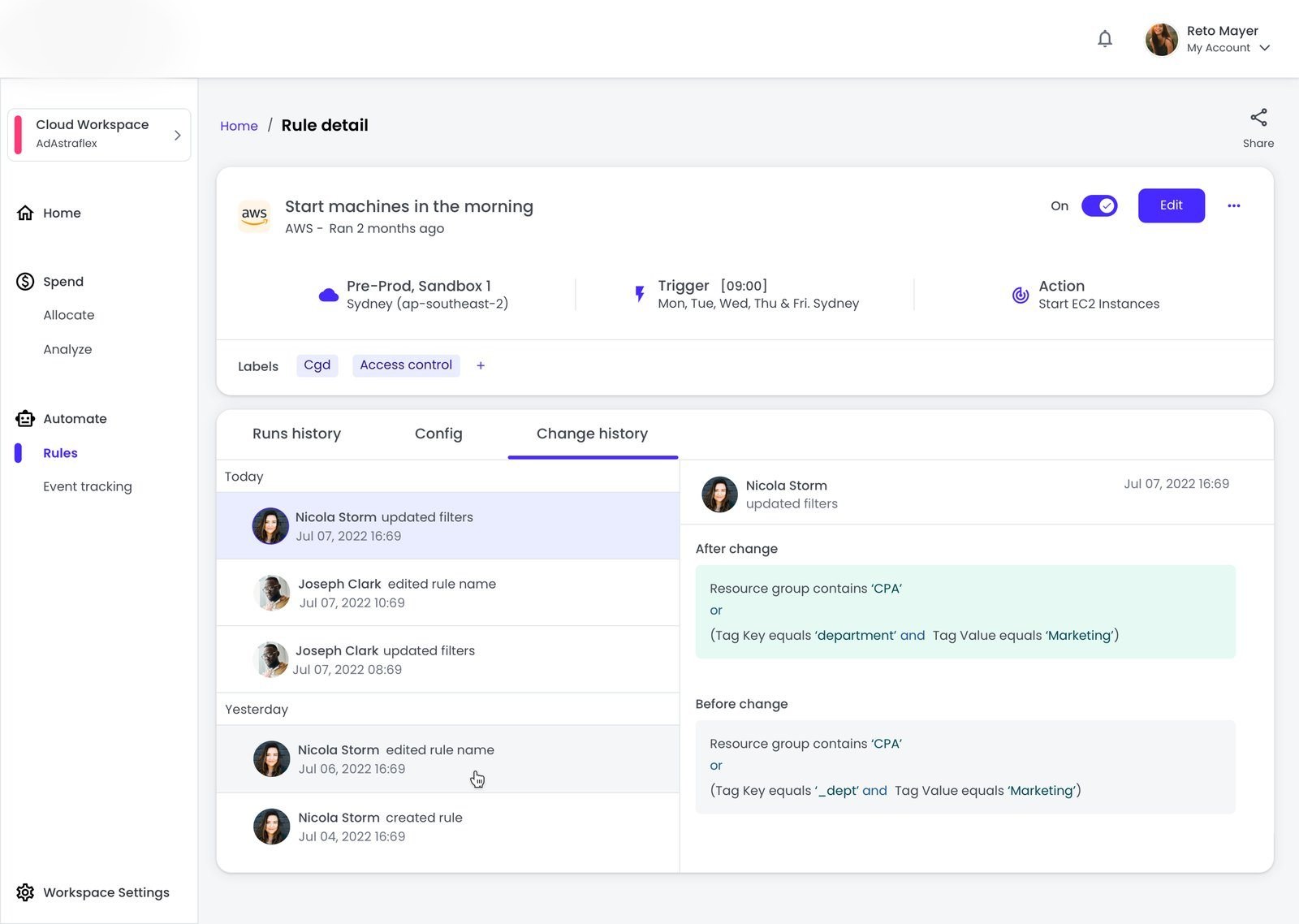
Task: Open the notifications bell
Action: pyautogui.click(x=1104, y=38)
